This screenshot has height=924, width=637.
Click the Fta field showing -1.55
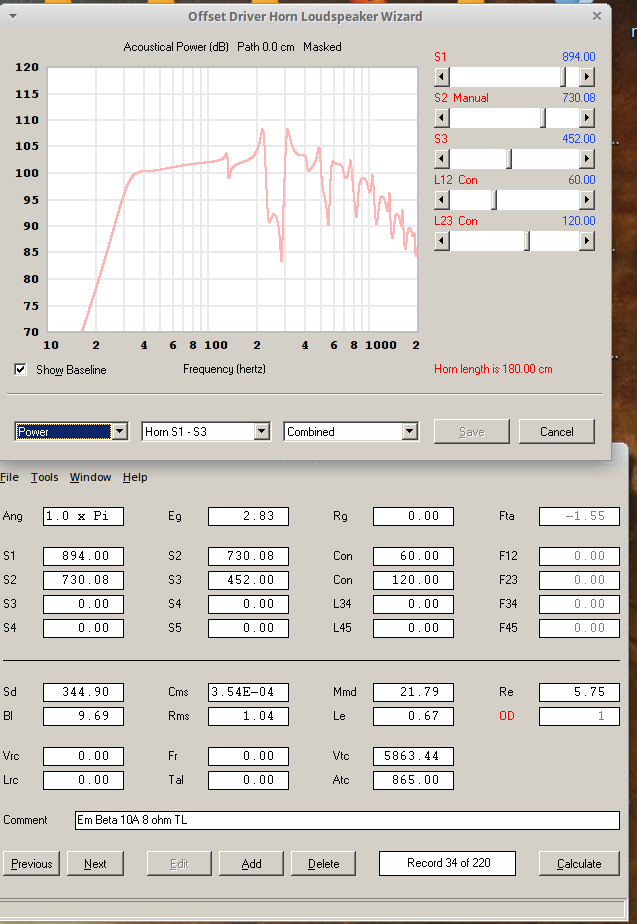pyautogui.click(x=579, y=516)
